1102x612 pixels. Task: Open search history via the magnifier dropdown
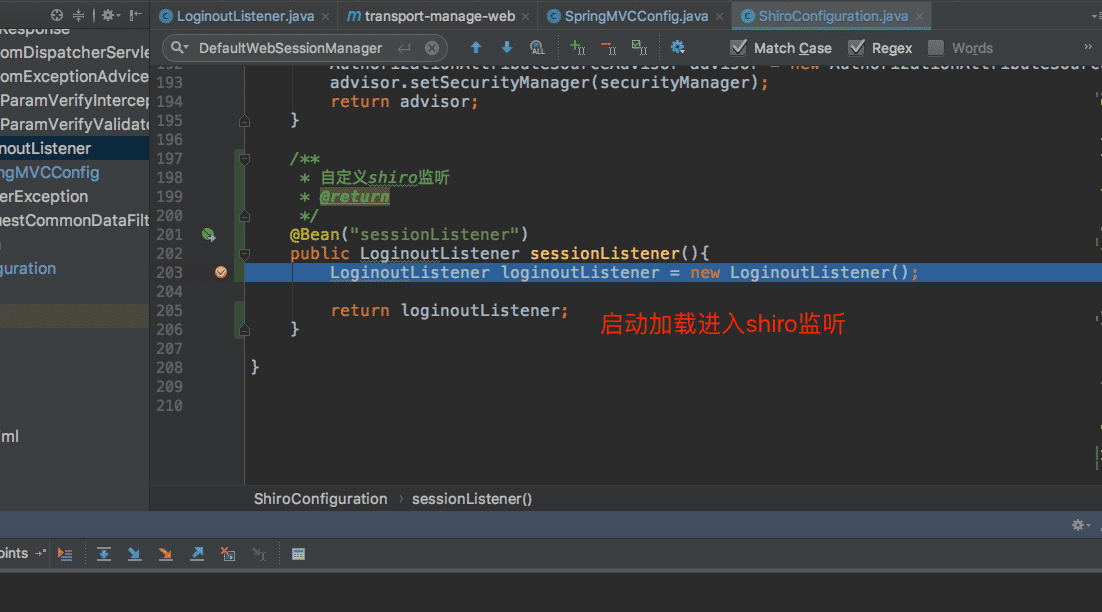coord(177,47)
